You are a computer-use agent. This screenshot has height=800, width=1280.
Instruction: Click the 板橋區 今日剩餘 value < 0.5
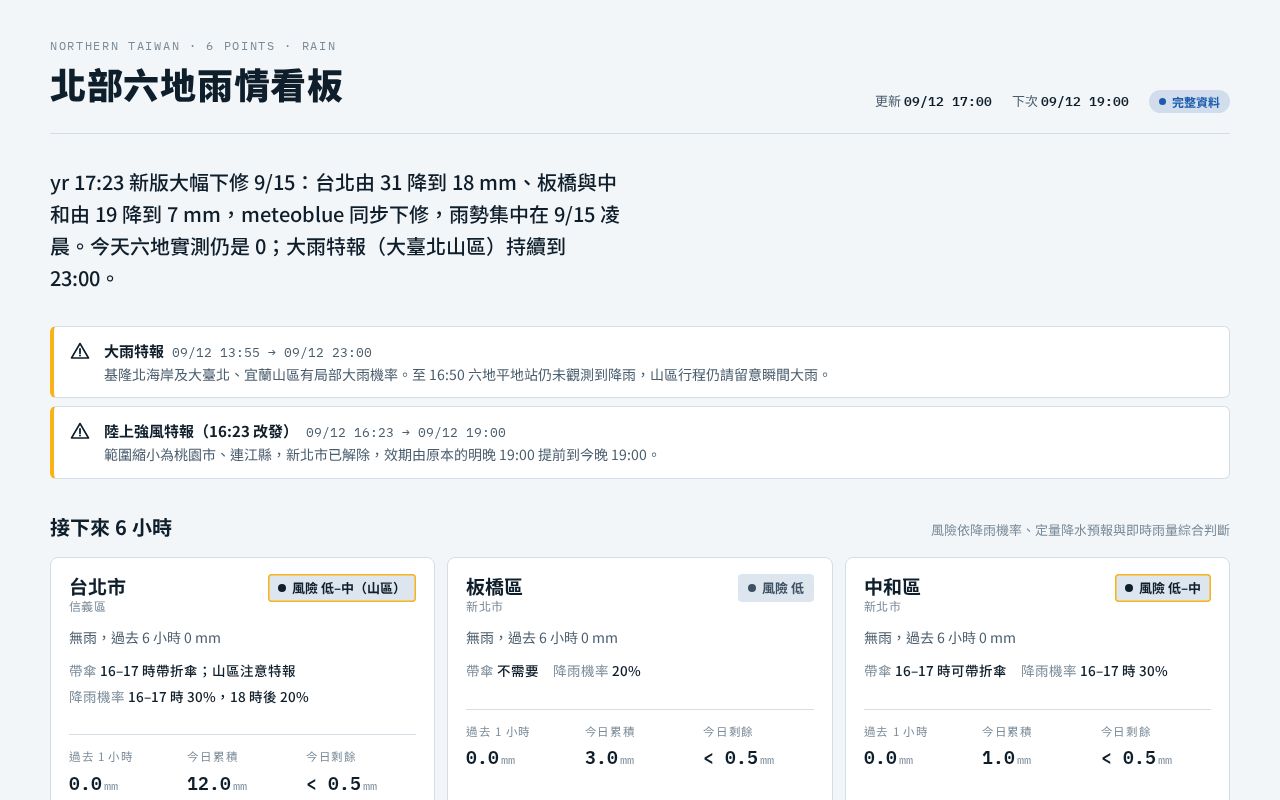click(731, 759)
